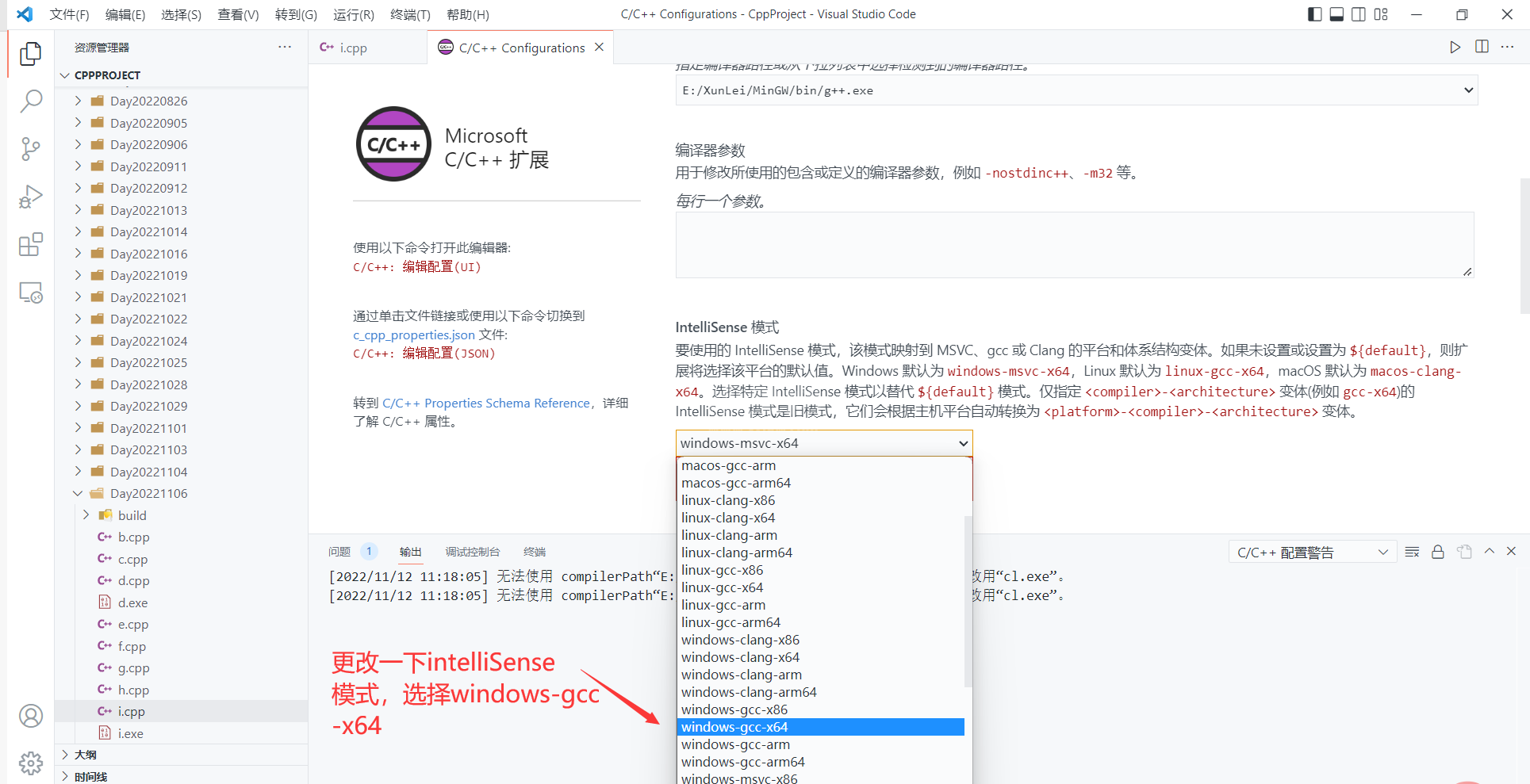The width and height of the screenshot is (1530, 784).
Task: Expand the Day20221104 folder
Action: point(78,472)
